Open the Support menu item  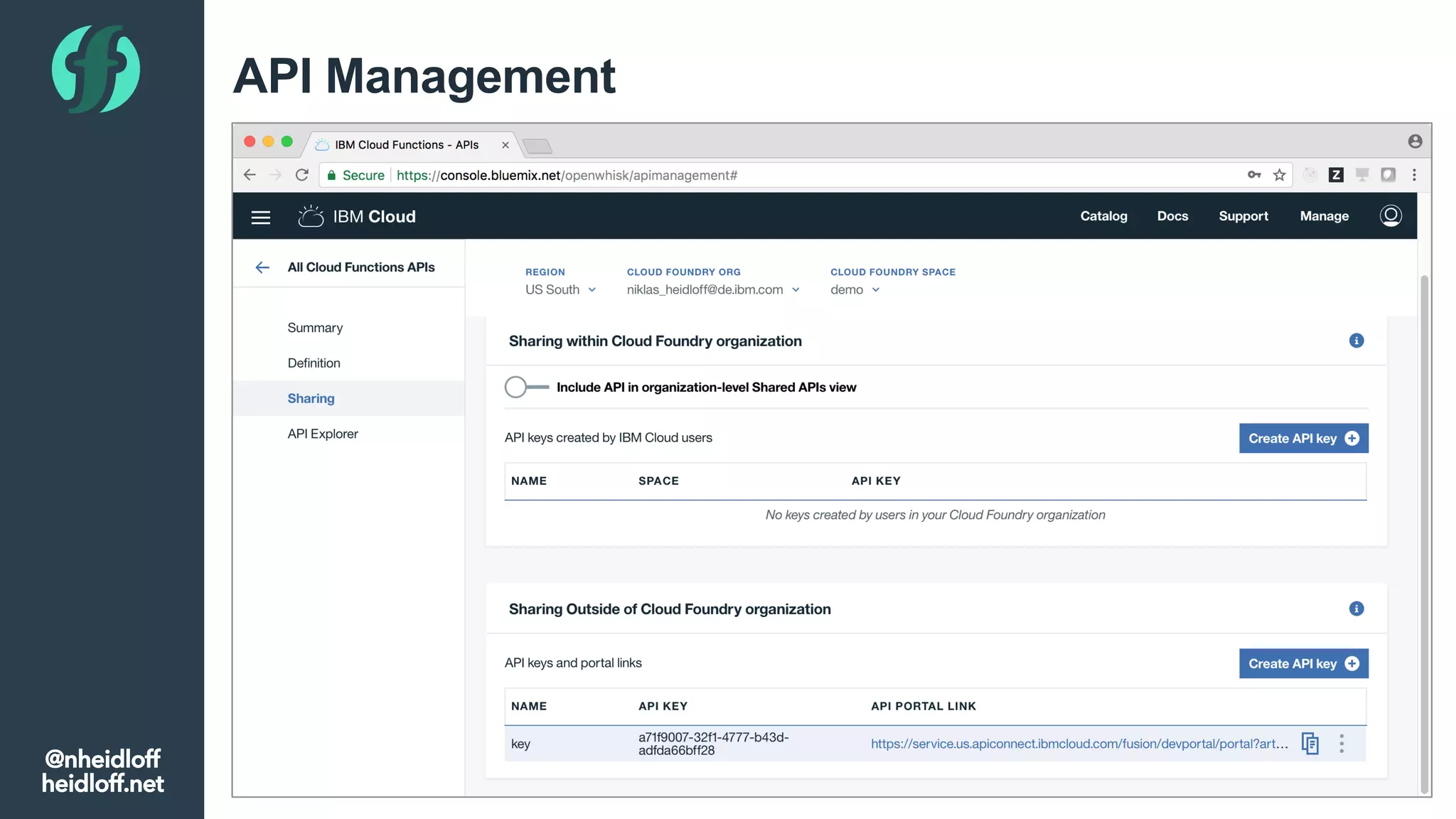tap(1243, 216)
